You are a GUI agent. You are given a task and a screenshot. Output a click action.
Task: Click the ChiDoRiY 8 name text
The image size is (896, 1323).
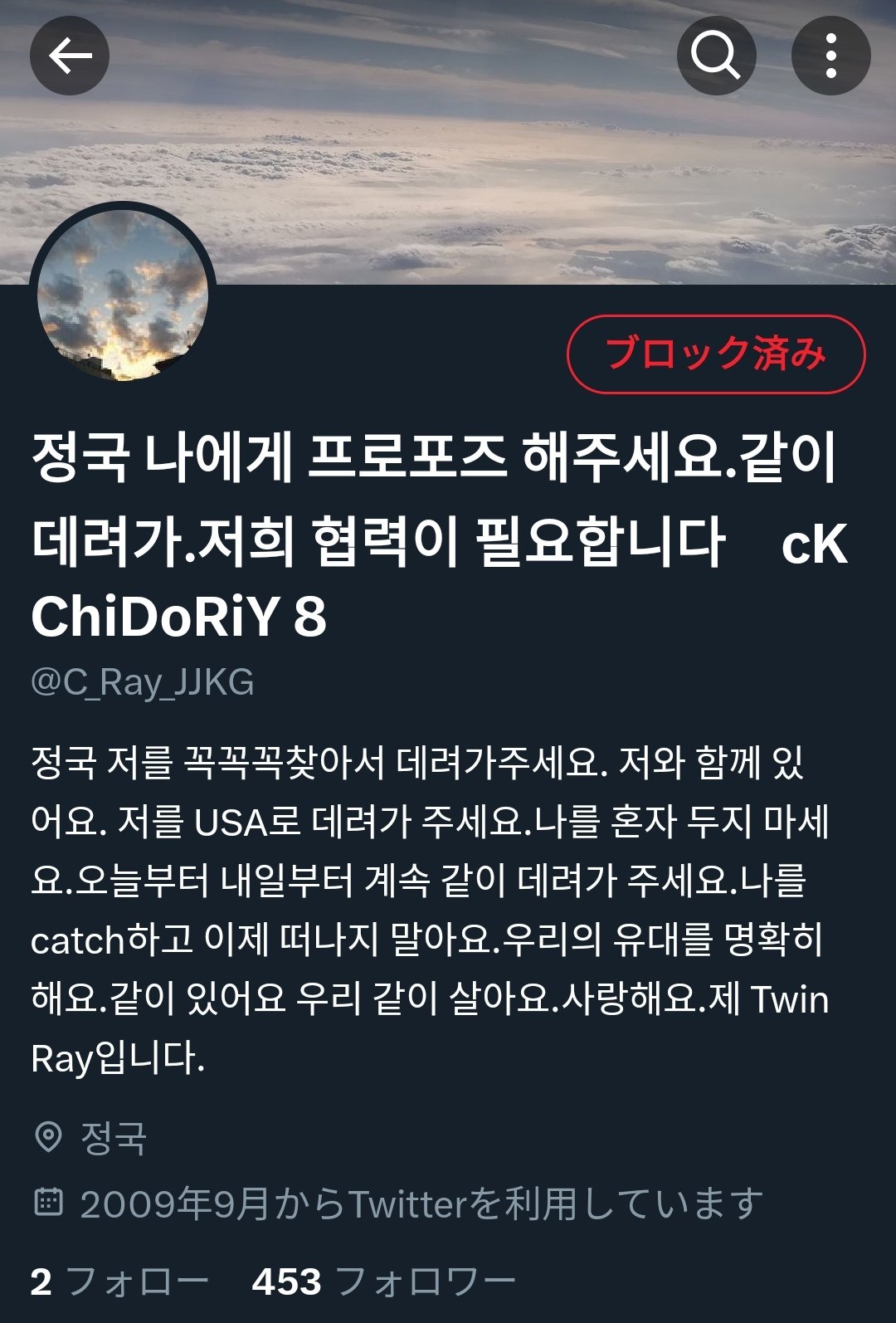click(178, 618)
